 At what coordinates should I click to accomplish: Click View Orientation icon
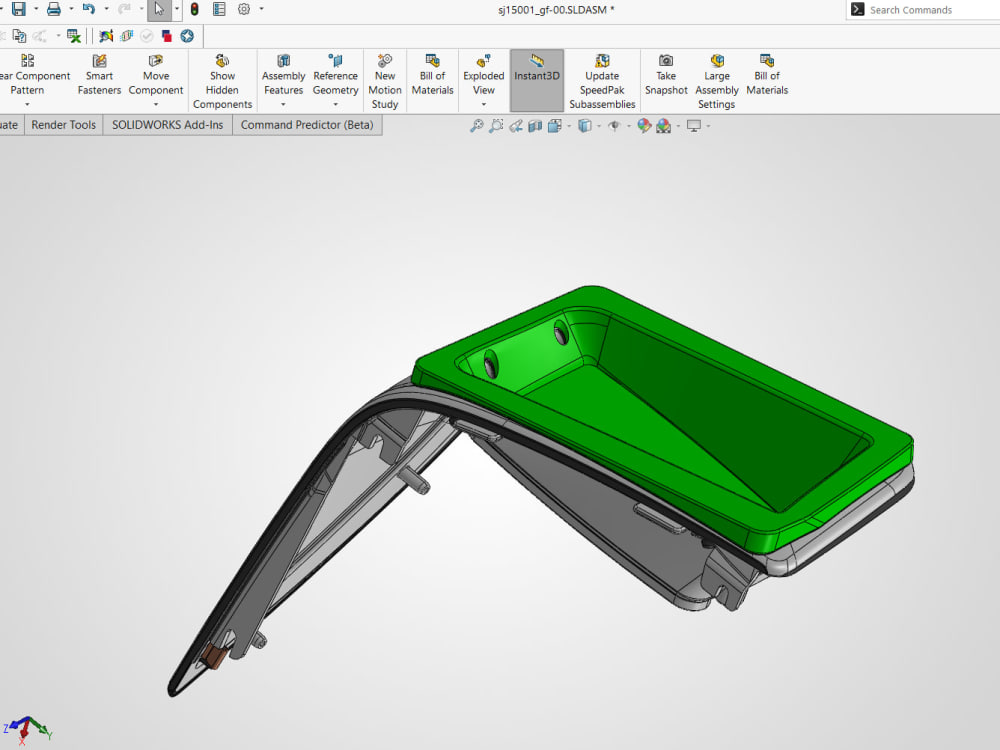coord(555,126)
